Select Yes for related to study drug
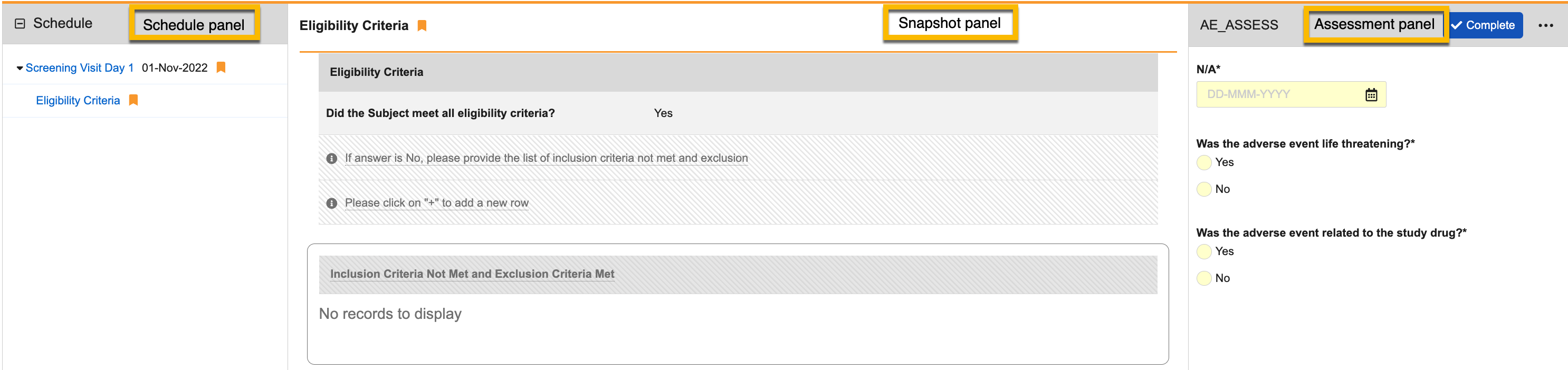This screenshot has width=1568, height=370. (x=1204, y=251)
